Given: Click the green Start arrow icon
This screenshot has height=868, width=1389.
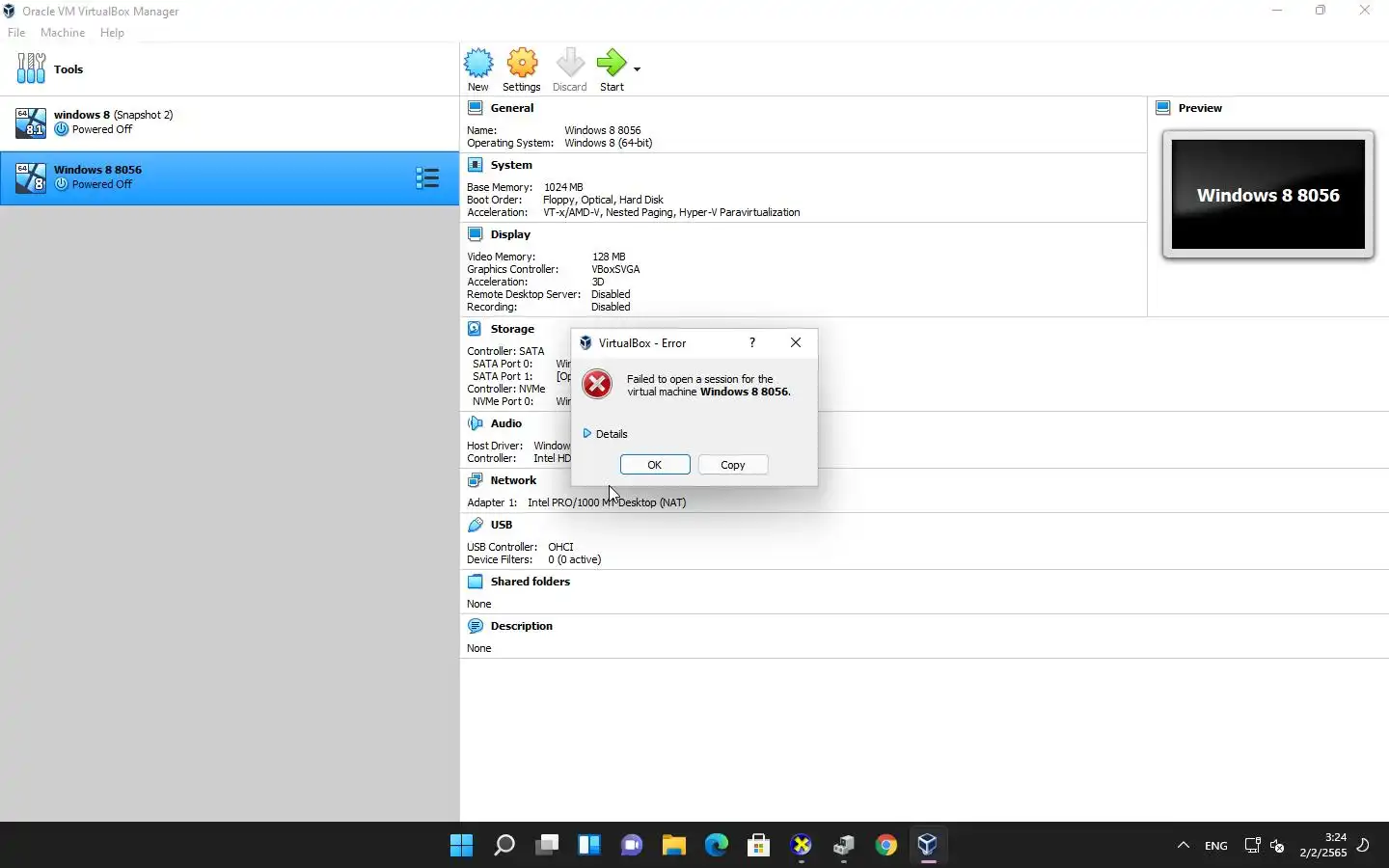Looking at the screenshot, I should [x=612, y=64].
